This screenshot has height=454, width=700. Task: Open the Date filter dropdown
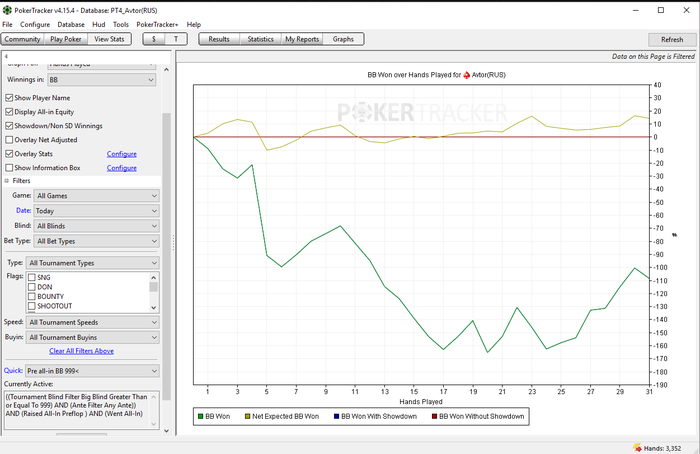96,211
